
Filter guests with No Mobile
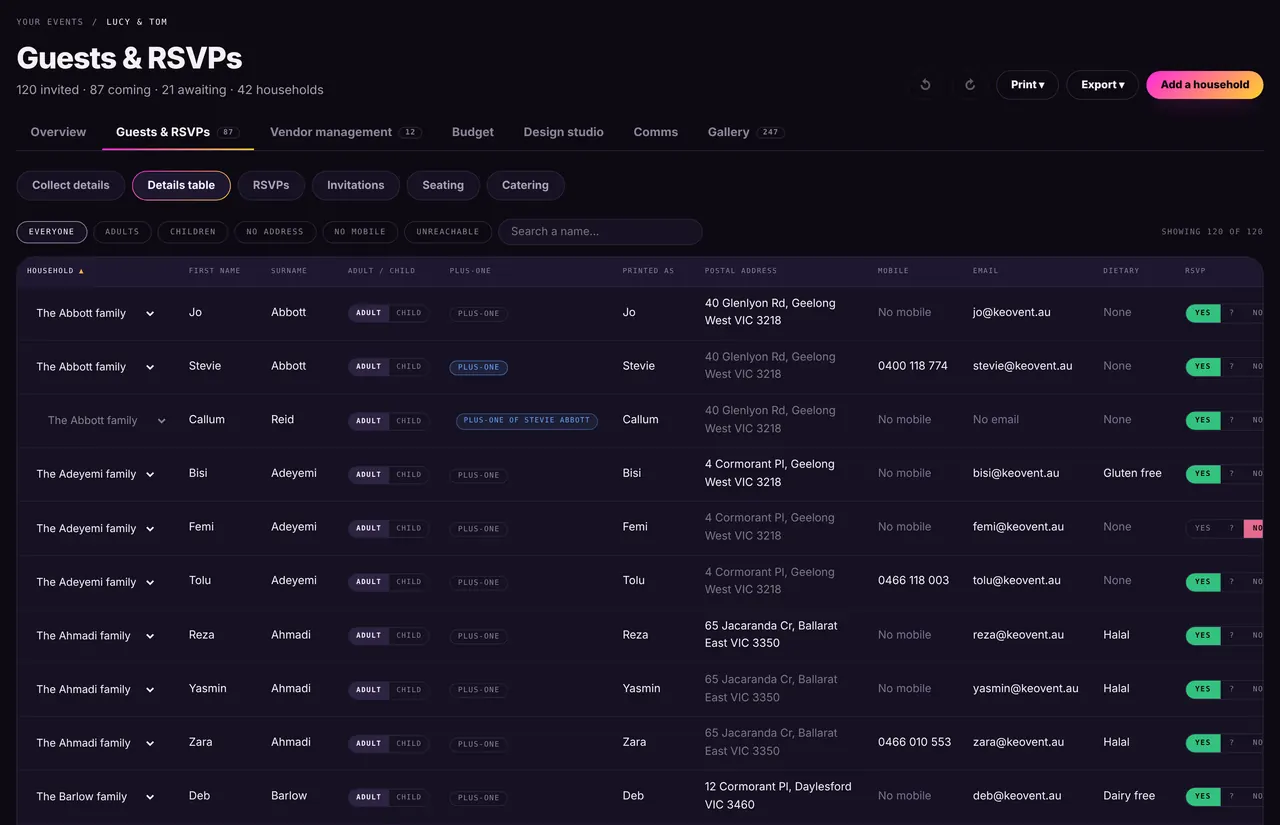[360, 232]
